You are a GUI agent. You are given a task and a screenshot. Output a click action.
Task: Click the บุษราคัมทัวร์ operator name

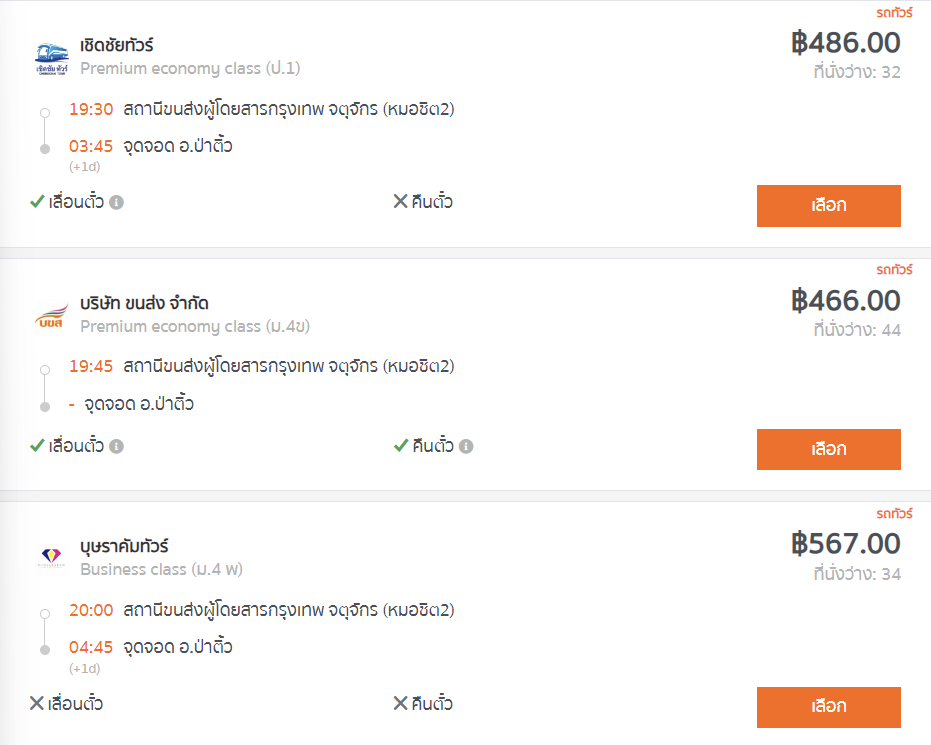coord(125,546)
